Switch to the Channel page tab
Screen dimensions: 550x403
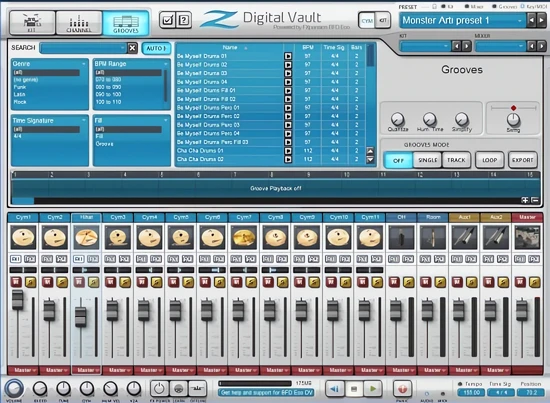click(x=79, y=22)
